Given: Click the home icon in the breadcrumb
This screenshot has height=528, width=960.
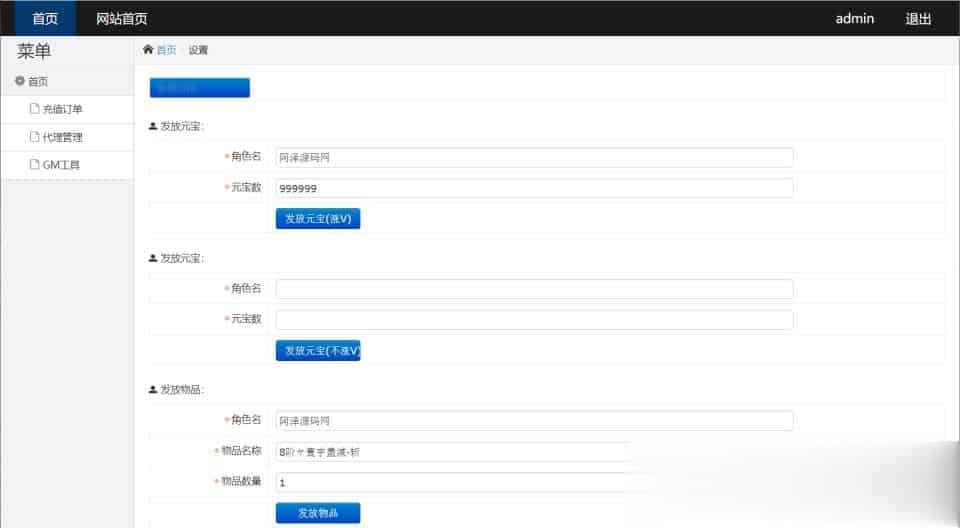Looking at the screenshot, I should click(x=149, y=50).
